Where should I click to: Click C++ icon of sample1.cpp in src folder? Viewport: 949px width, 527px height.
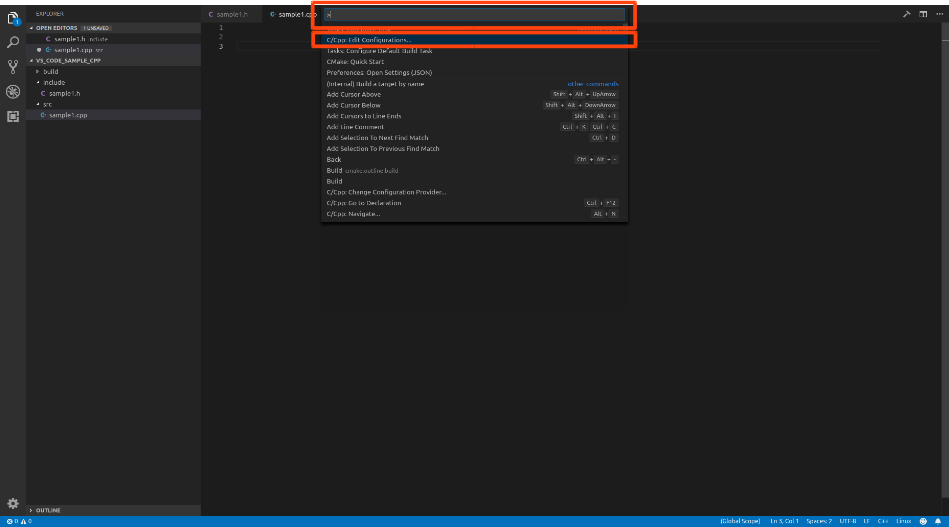tap(43, 115)
